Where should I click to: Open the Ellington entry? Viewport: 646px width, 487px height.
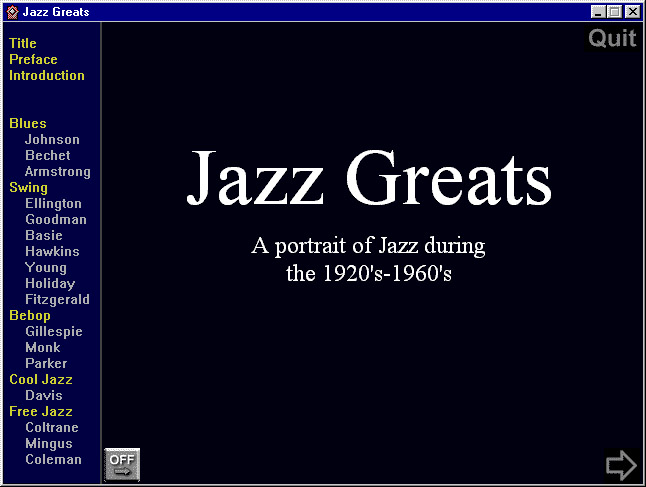tap(54, 204)
